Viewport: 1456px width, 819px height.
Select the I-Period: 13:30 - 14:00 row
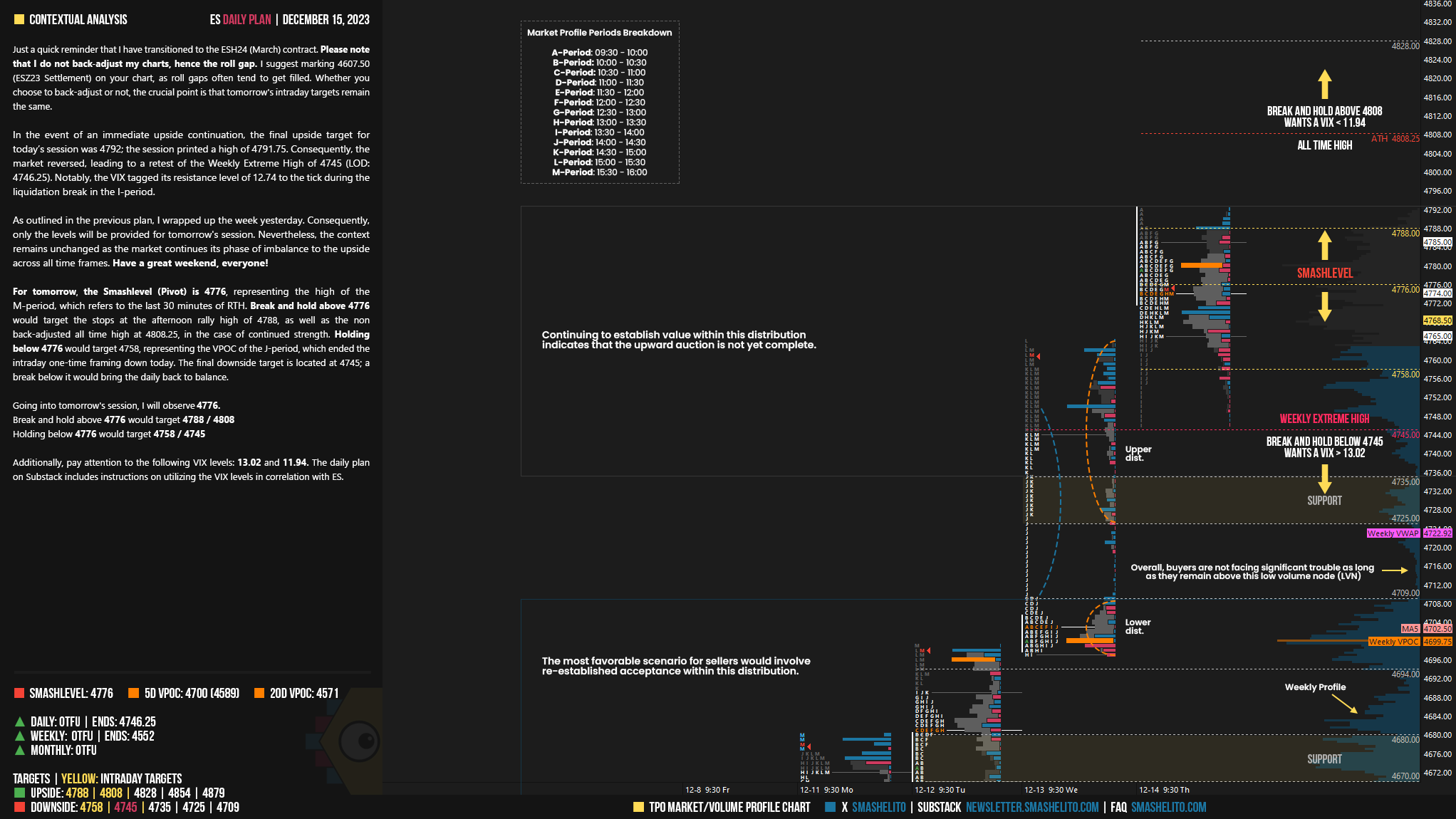point(599,132)
